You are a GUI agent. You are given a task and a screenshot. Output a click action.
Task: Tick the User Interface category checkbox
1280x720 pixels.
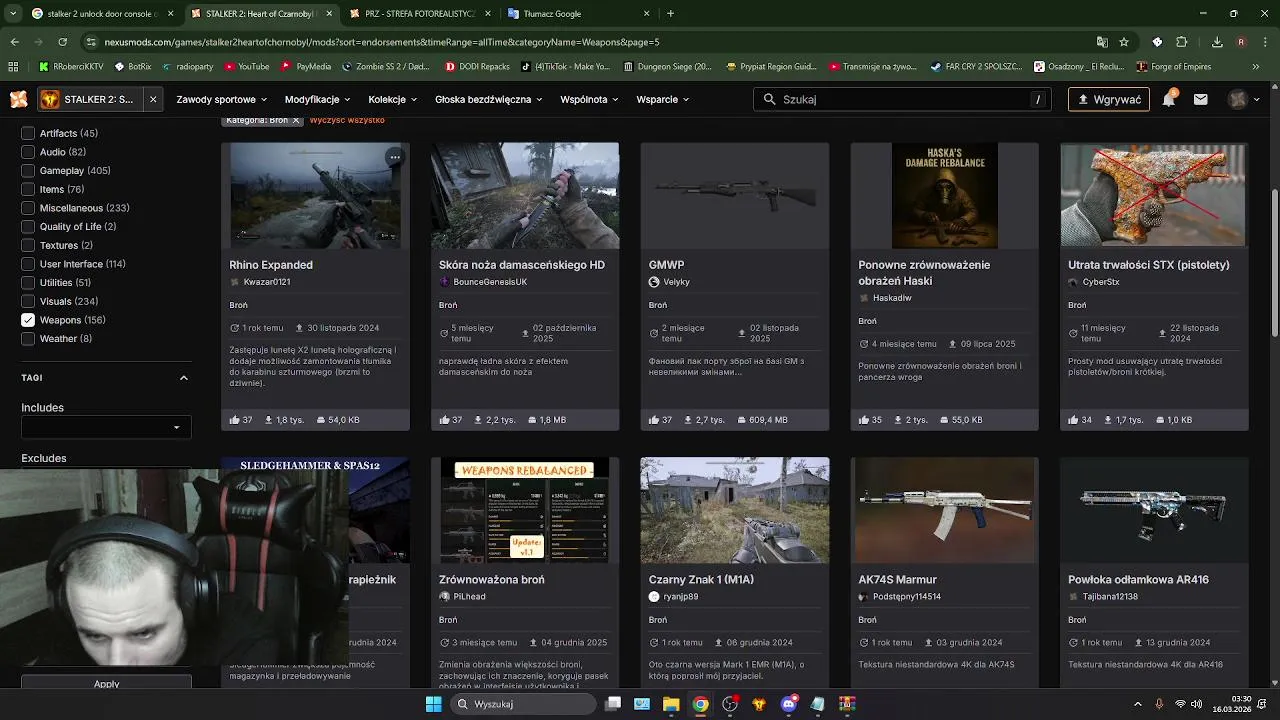coord(28,264)
